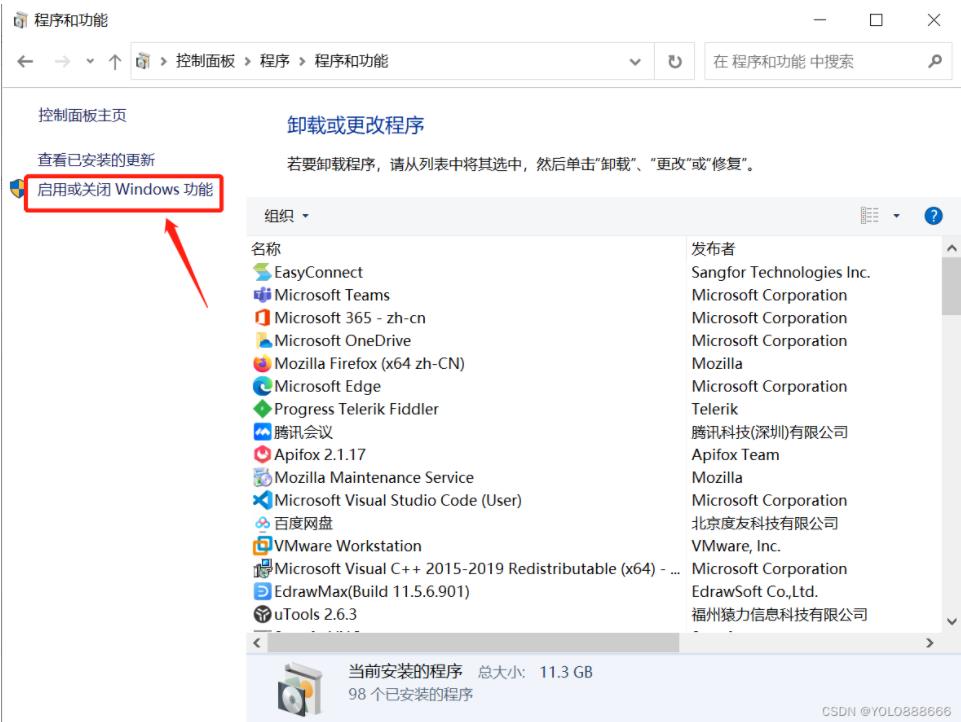Image resolution: width=961 pixels, height=722 pixels.
Task: Click the installed programs disc thumbnail
Action: [300, 690]
